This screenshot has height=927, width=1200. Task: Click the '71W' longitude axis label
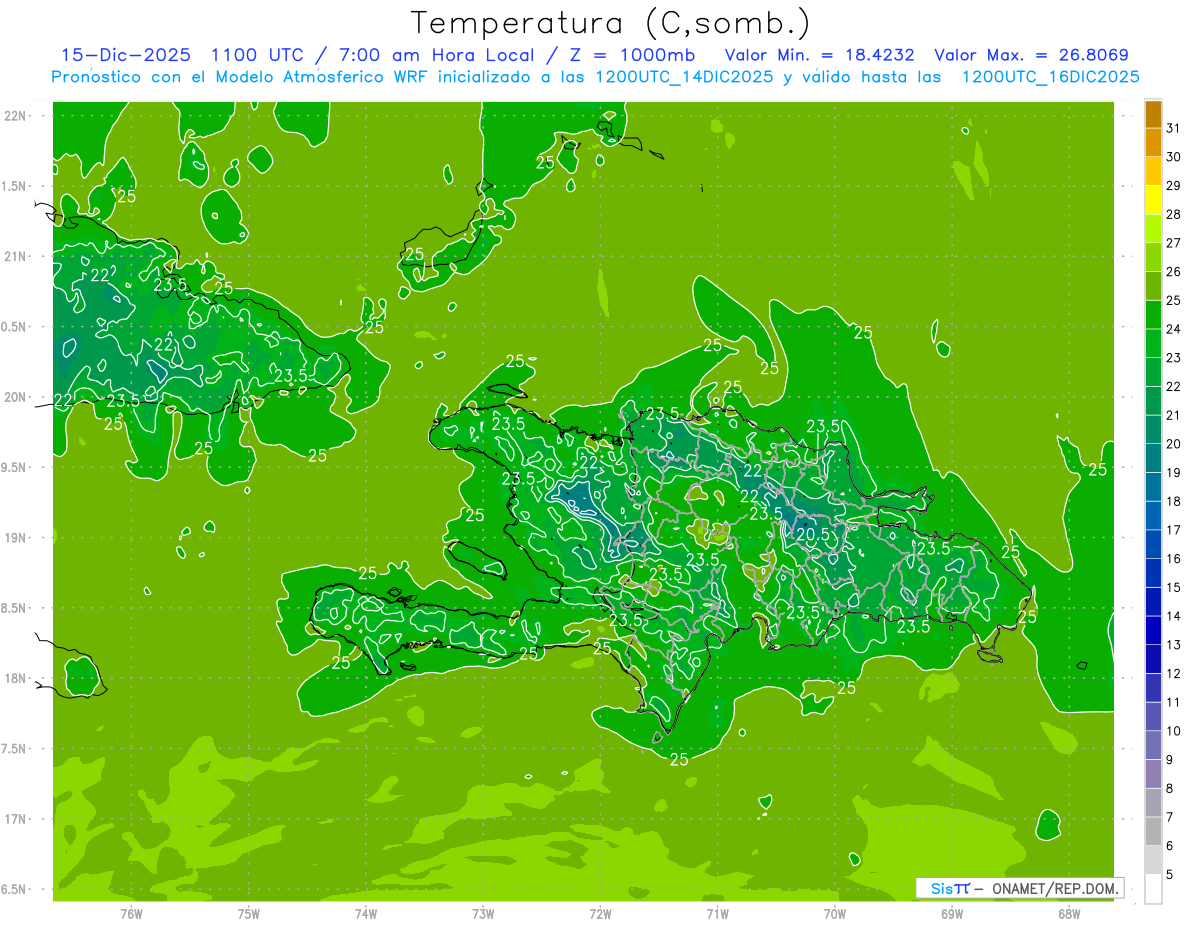coord(717,913)
